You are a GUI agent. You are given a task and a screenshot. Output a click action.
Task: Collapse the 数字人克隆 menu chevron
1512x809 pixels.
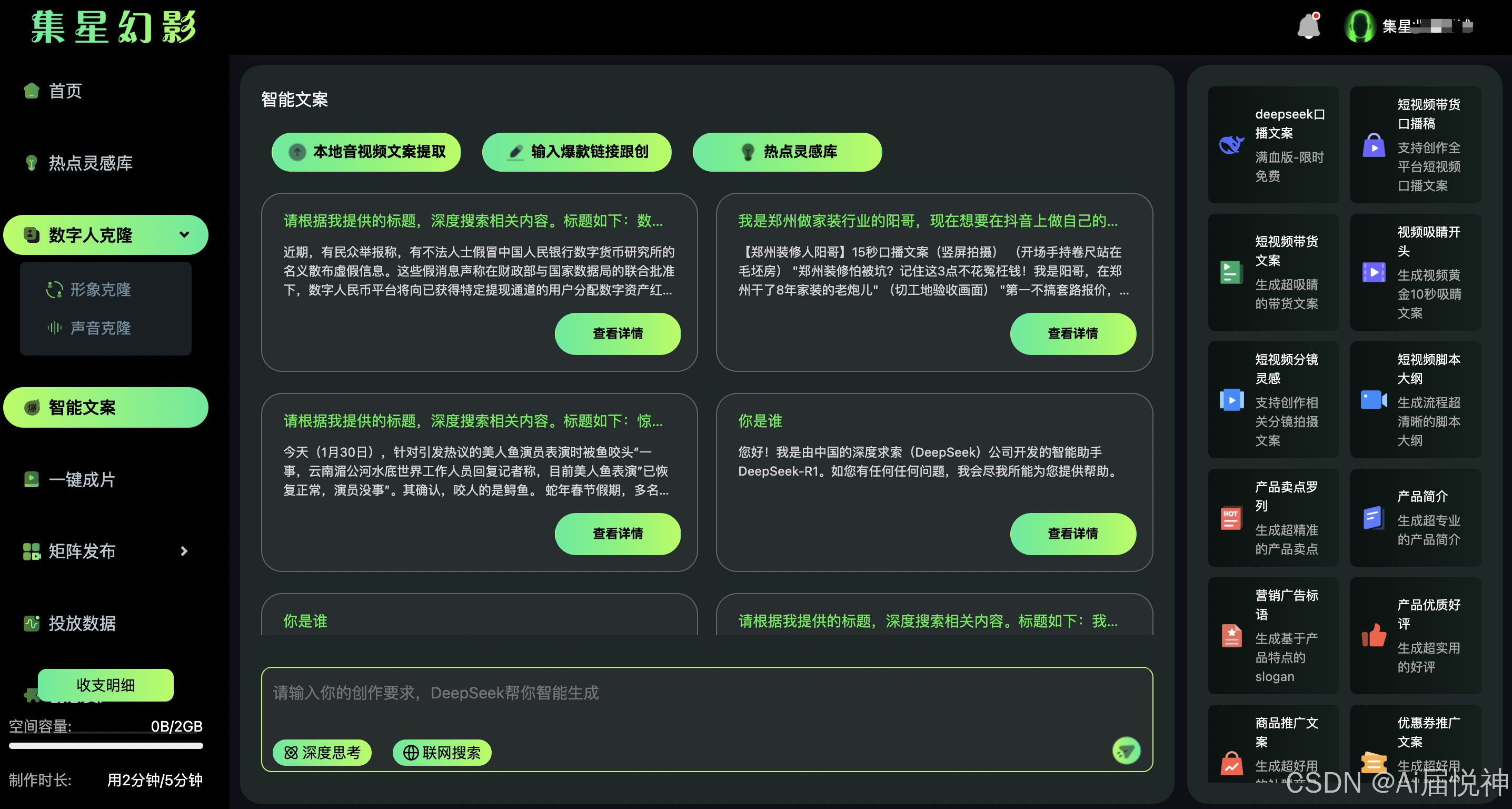pyautogui.click(x=184, y=235)
